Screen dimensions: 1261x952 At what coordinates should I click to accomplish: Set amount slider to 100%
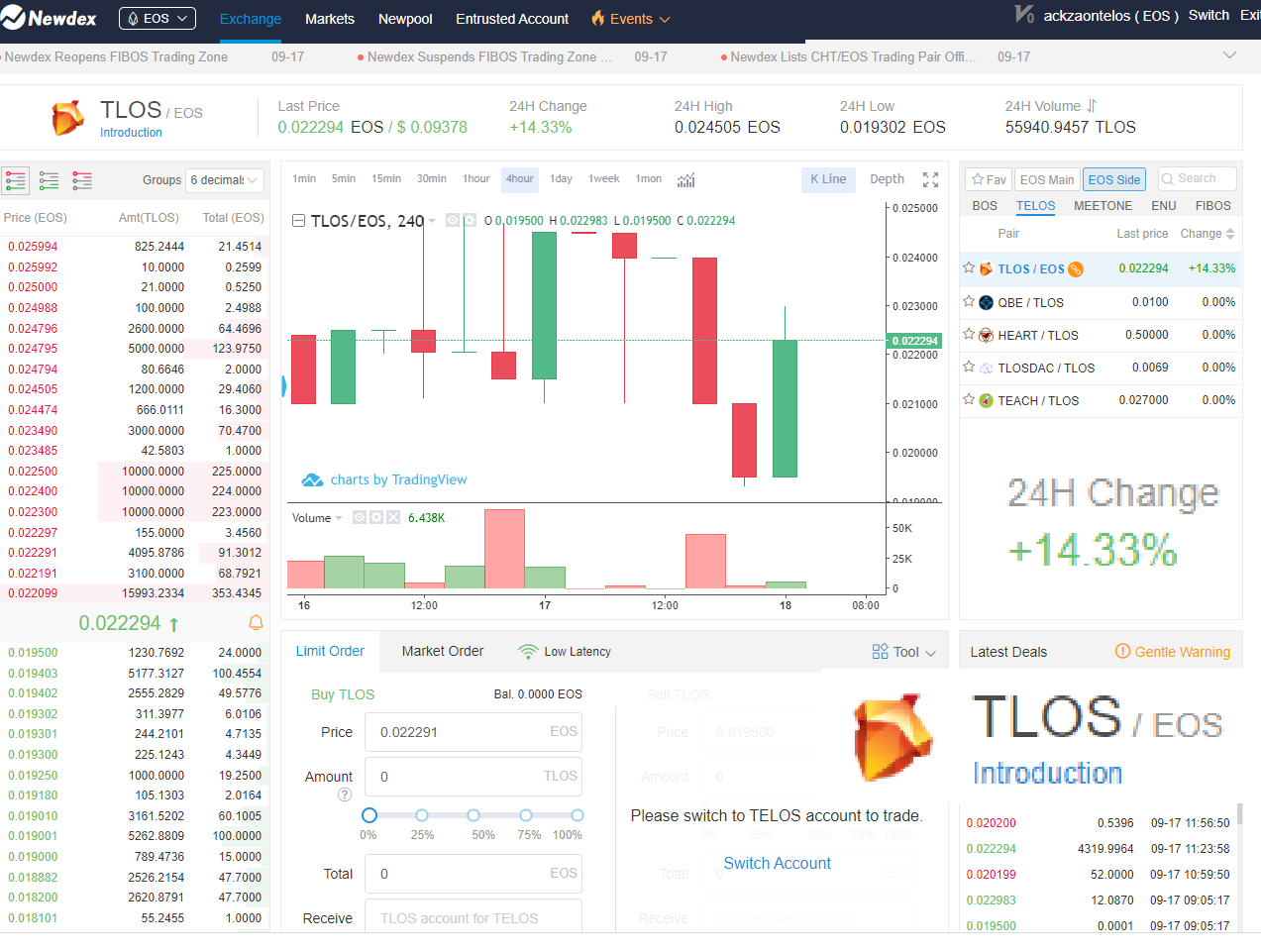(x=578, y=815)
